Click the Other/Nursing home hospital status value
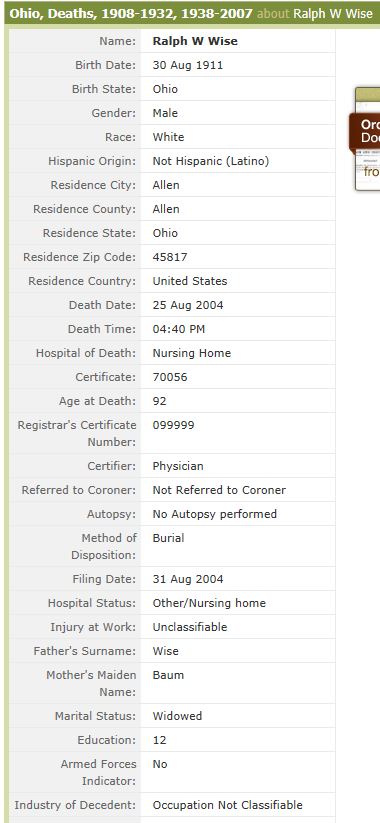The width and height of the screenshot is (380, 823). pyautogui.click(x=209, y=603)
